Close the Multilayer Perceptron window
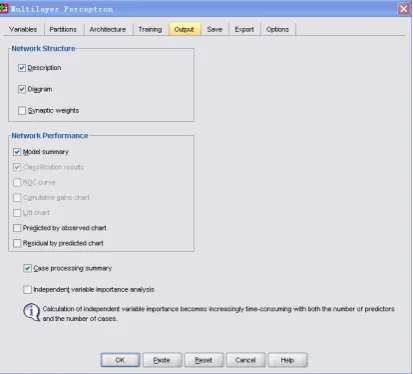 404,9
